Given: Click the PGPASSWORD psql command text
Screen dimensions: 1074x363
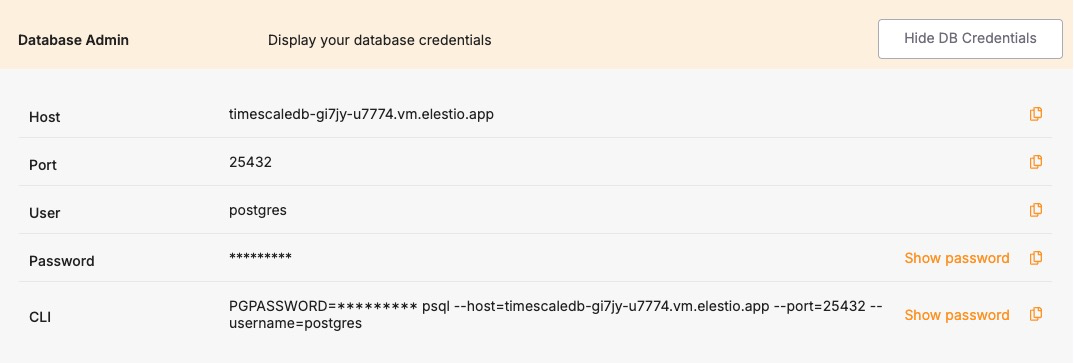Looking at the screenshot, I should 555,315.
